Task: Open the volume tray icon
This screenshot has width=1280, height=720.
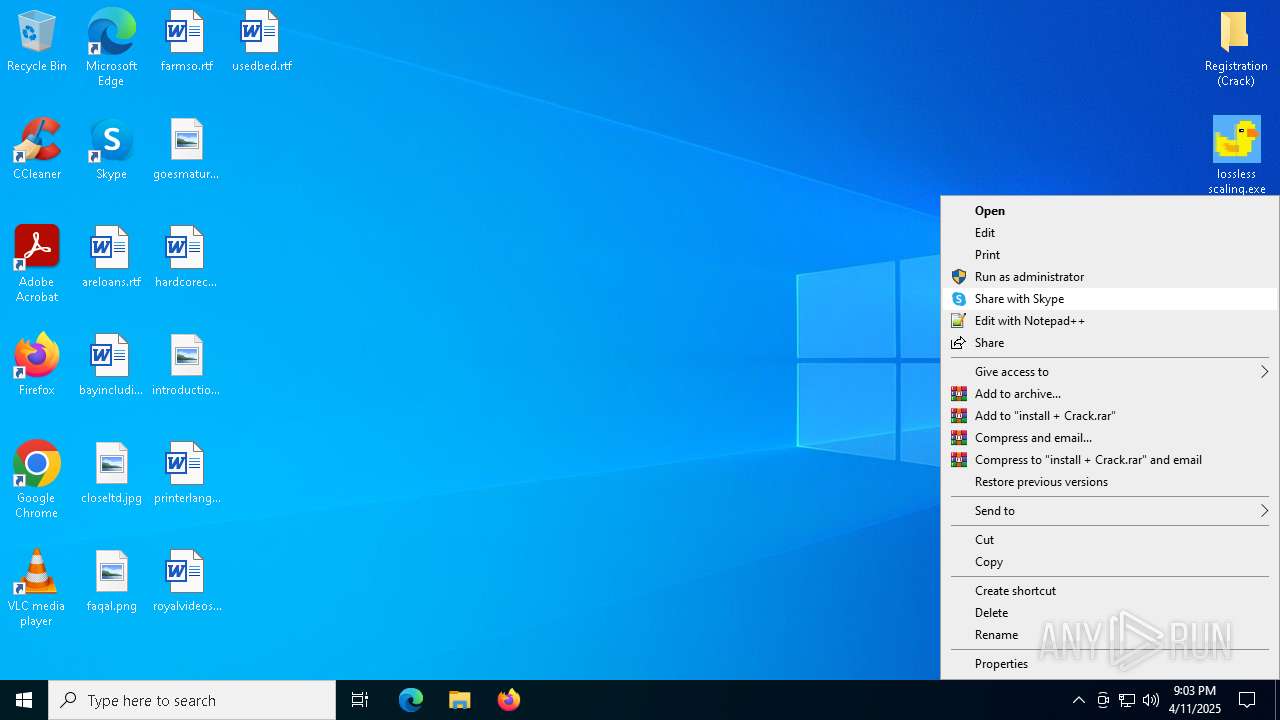Action: 1151,700
